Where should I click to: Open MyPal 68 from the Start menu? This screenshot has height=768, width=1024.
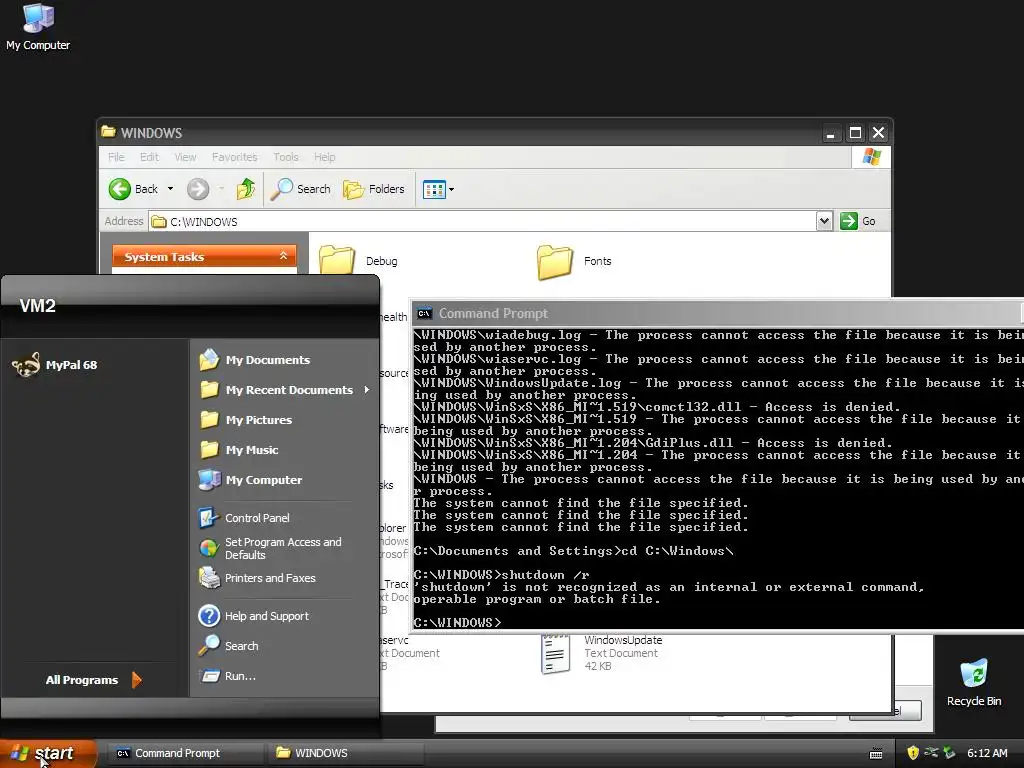click(x=55, y=365)
